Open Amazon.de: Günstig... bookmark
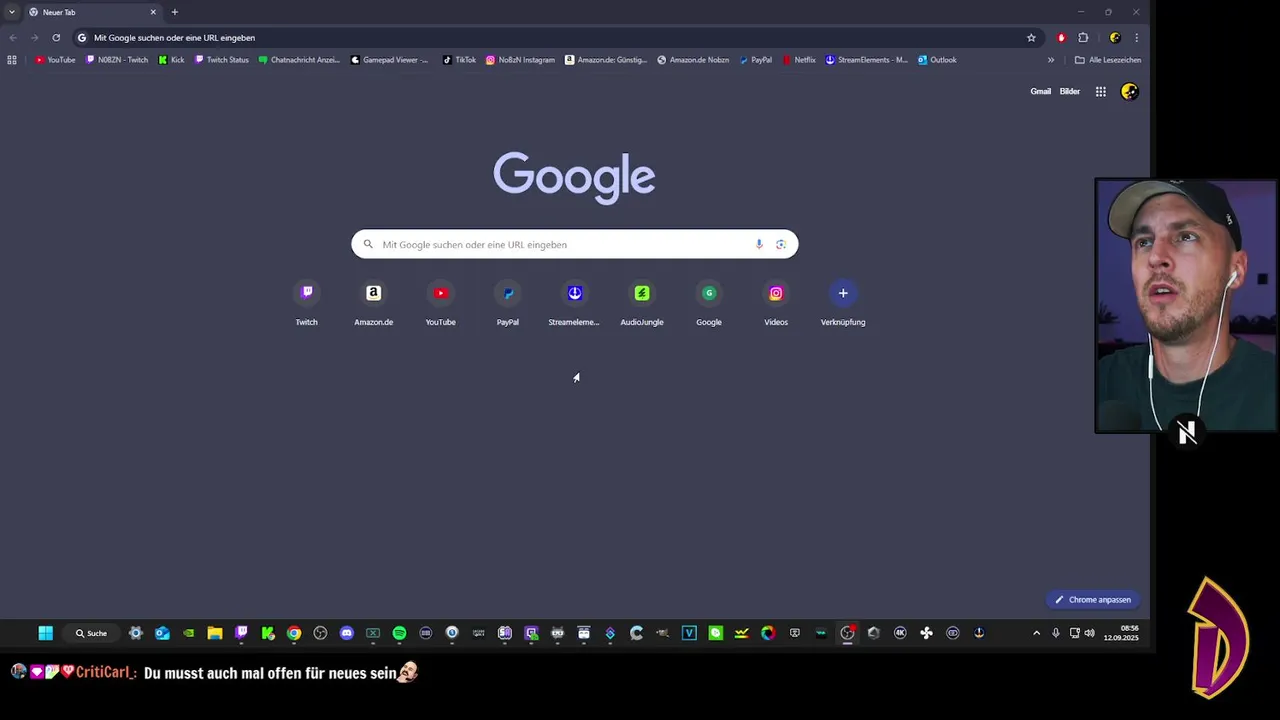Screen dimensions: 1280x720 606,60
